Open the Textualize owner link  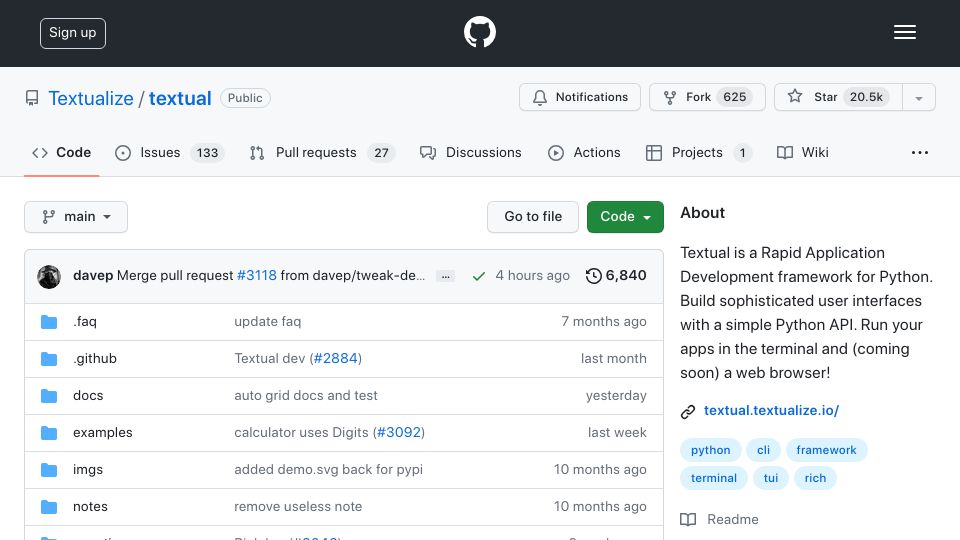[91, 98]
